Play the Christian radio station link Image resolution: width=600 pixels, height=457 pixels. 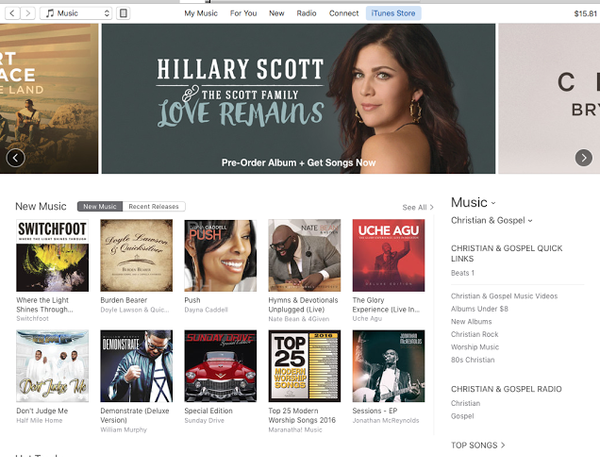(465, 403)
